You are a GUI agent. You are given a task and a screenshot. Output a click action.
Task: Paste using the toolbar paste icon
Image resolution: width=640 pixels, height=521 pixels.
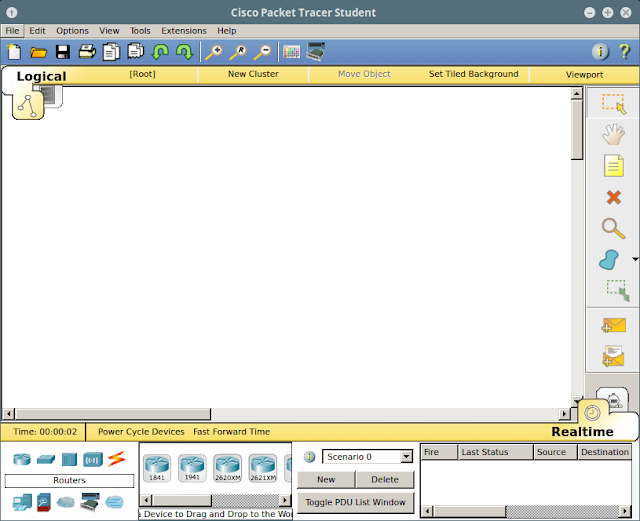click(136, 52)
